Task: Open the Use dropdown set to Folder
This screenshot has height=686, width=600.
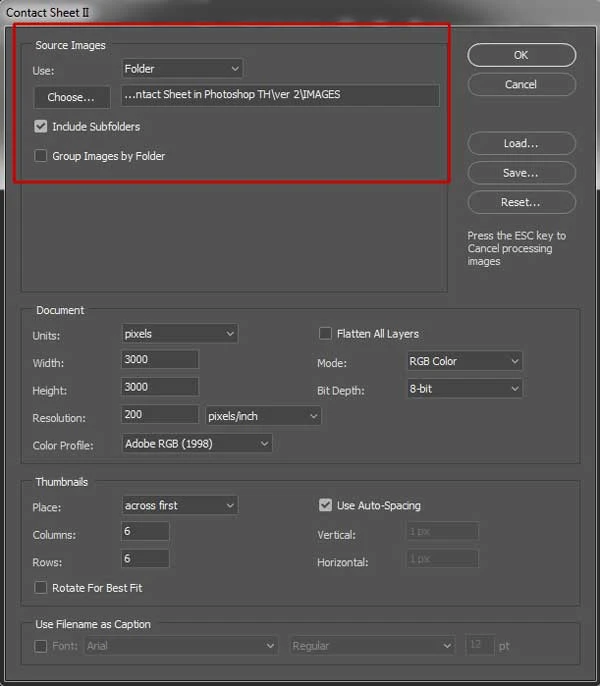Action: [182, 69]
